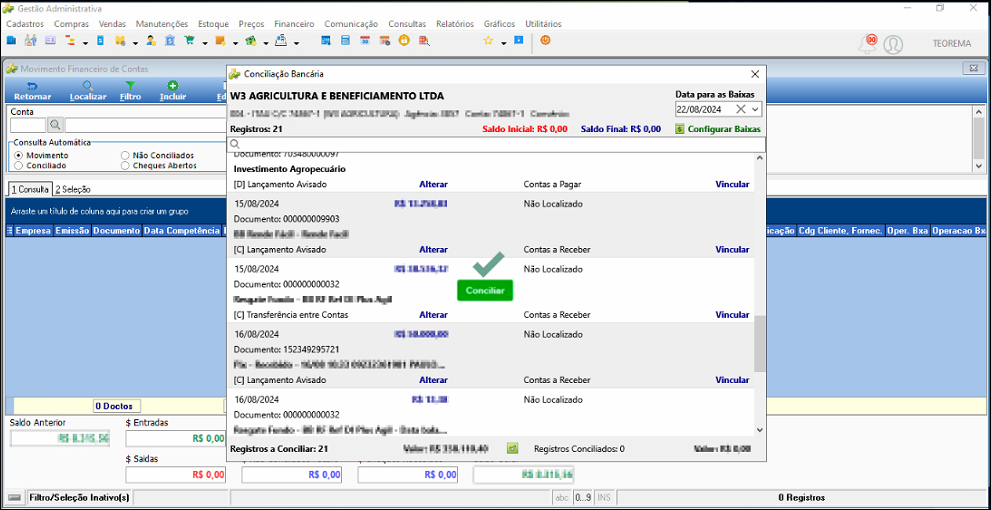The width and height of the screenshot is (991, 510).
Task: Click Incluir in Movimento Financeiro toolbar
Action: click(173, 92)
